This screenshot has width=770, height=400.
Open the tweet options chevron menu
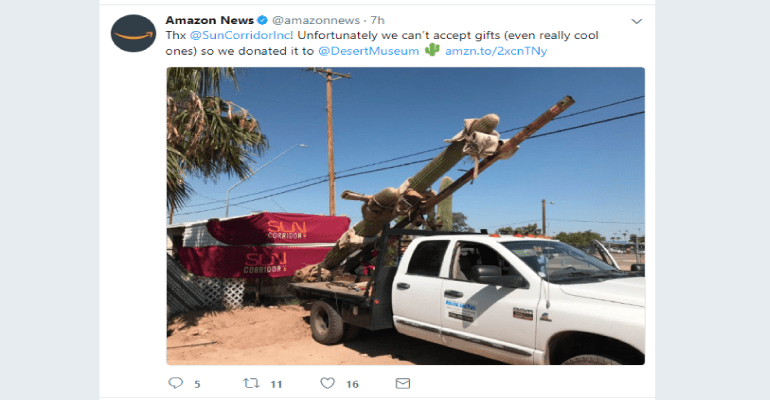[636, 21]
